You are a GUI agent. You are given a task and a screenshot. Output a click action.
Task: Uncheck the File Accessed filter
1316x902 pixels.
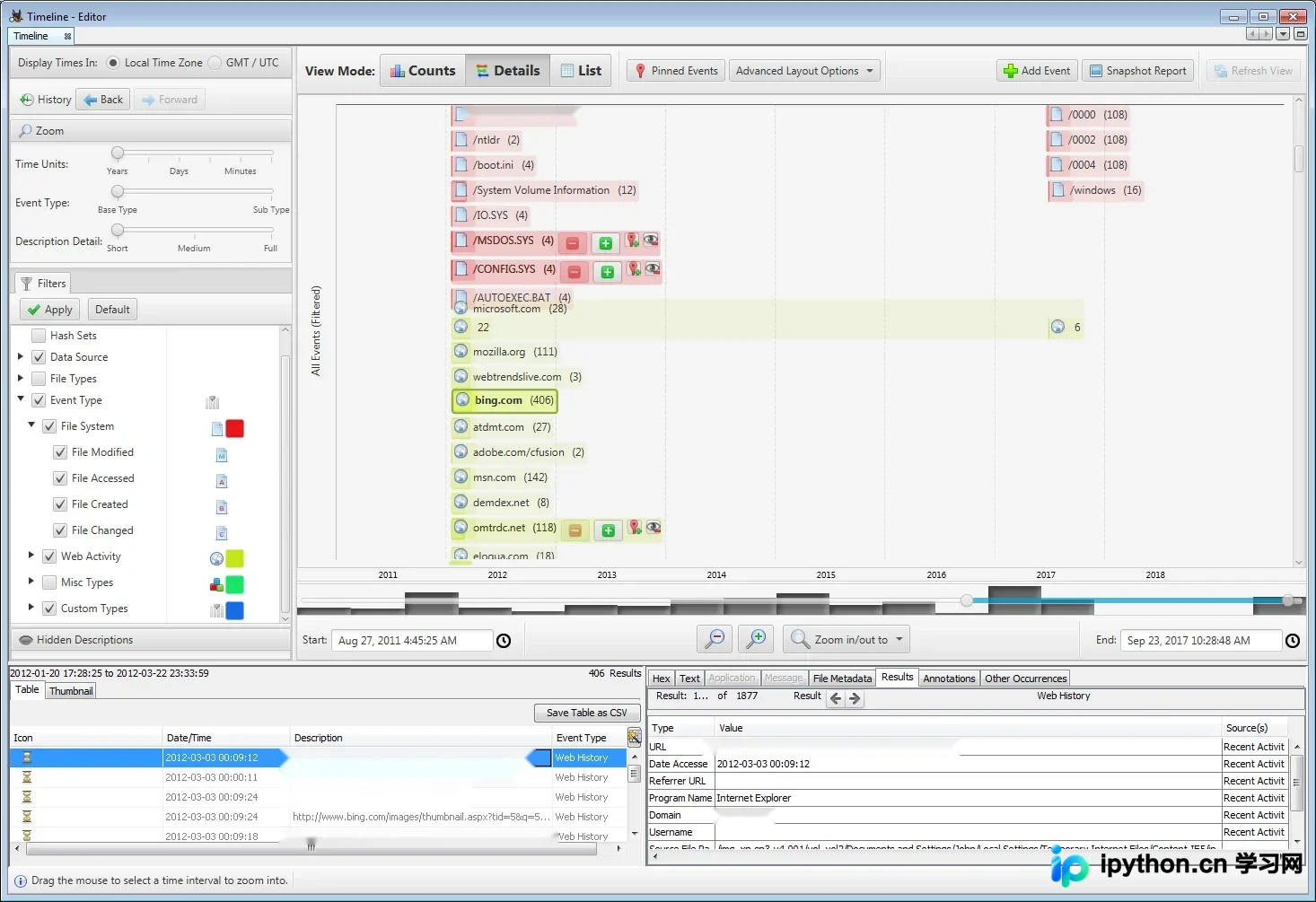click(x=60, y=478)
